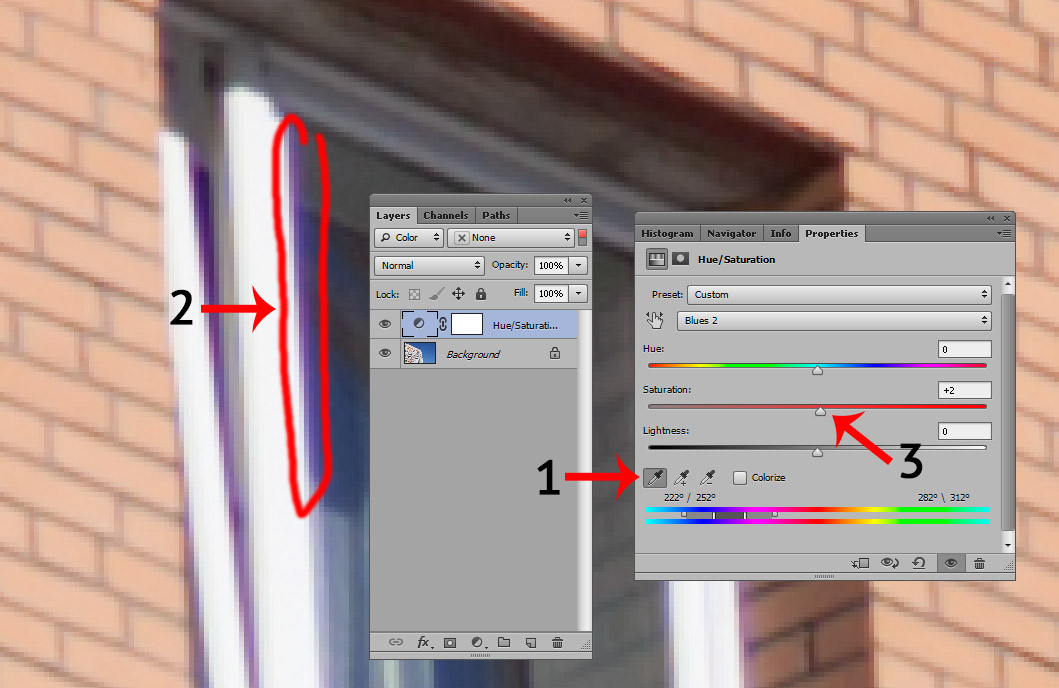Image resolution: width=1059 pixels, height=688 pixels.
Task: Open the Preset Custom dropdown
Action: 840,294
